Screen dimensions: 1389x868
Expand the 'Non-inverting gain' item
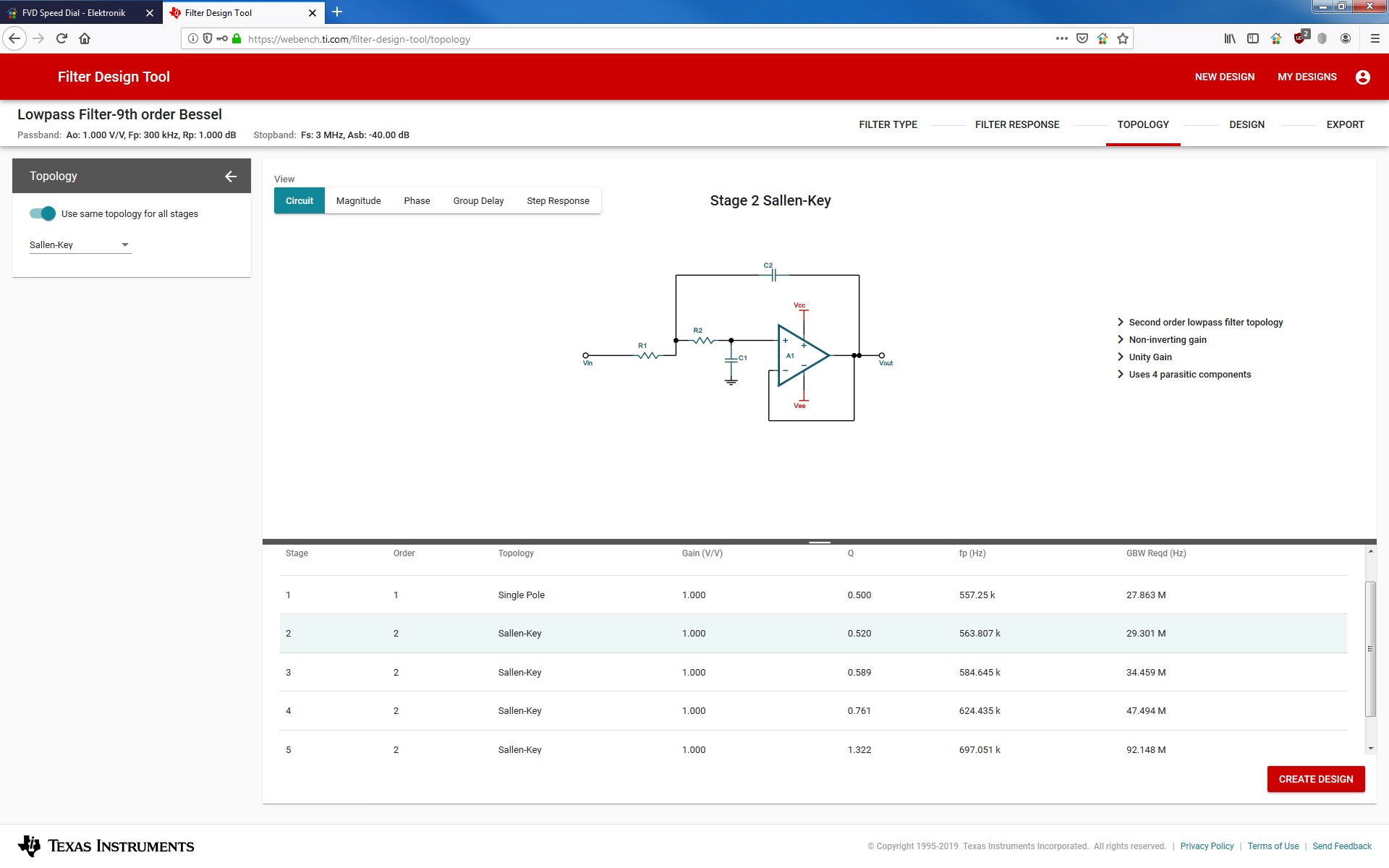pos(1161,340)
